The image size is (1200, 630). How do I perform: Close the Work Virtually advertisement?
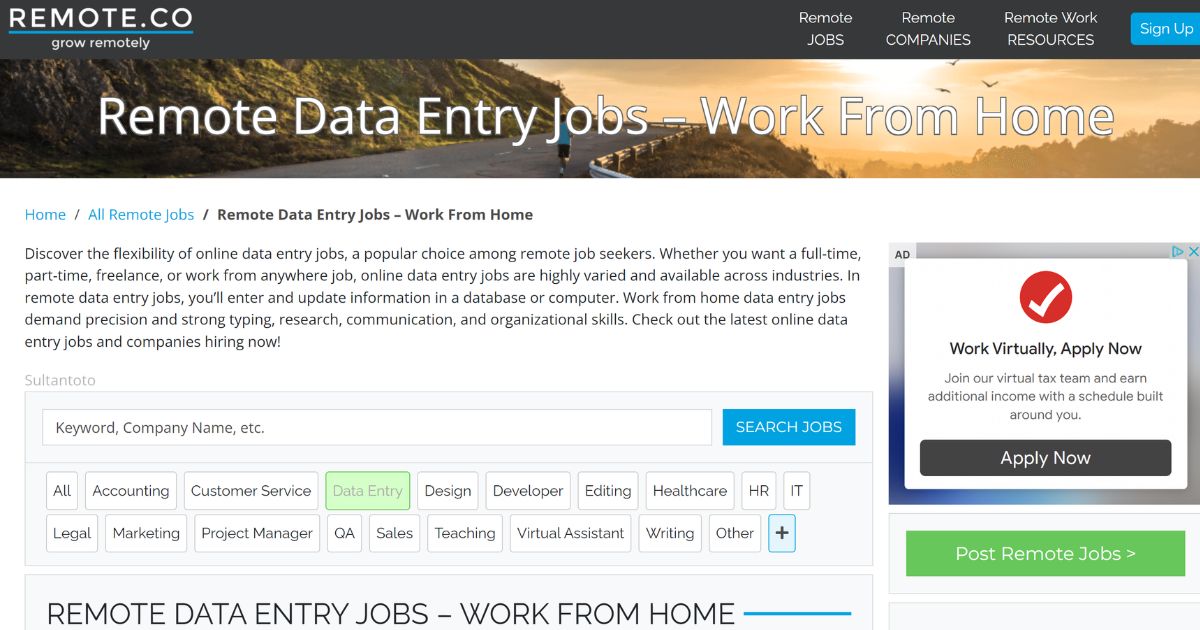coord(1192,252)
